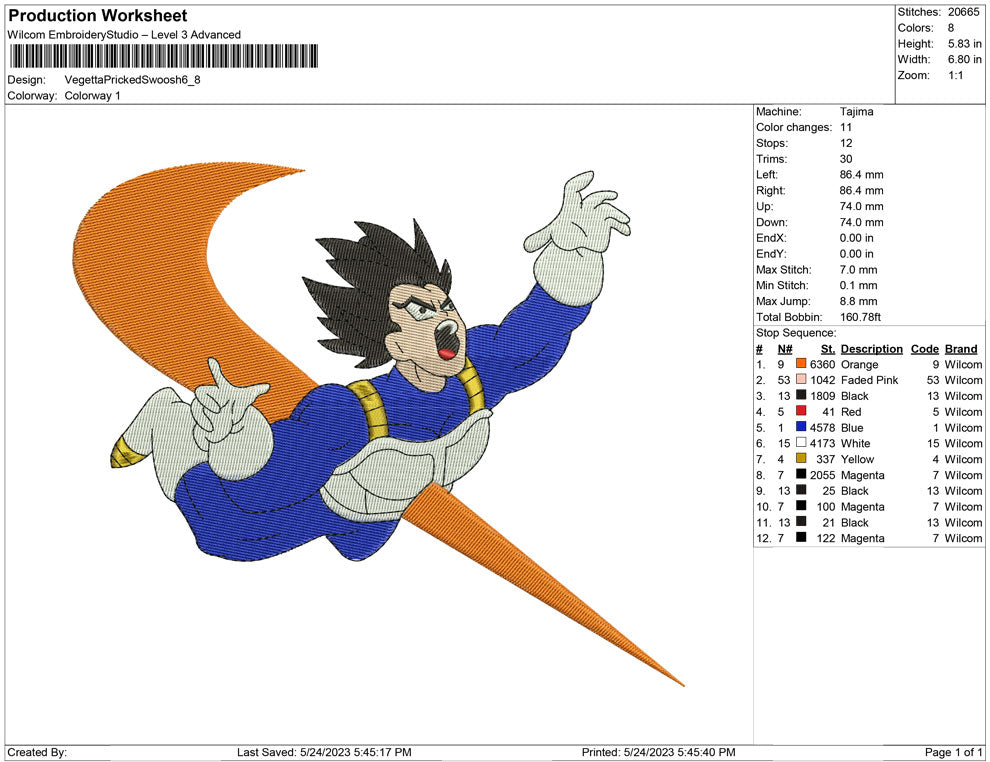Click the Code column header
Viewport: 990px width, 762px height.
[x=924, y=348]
